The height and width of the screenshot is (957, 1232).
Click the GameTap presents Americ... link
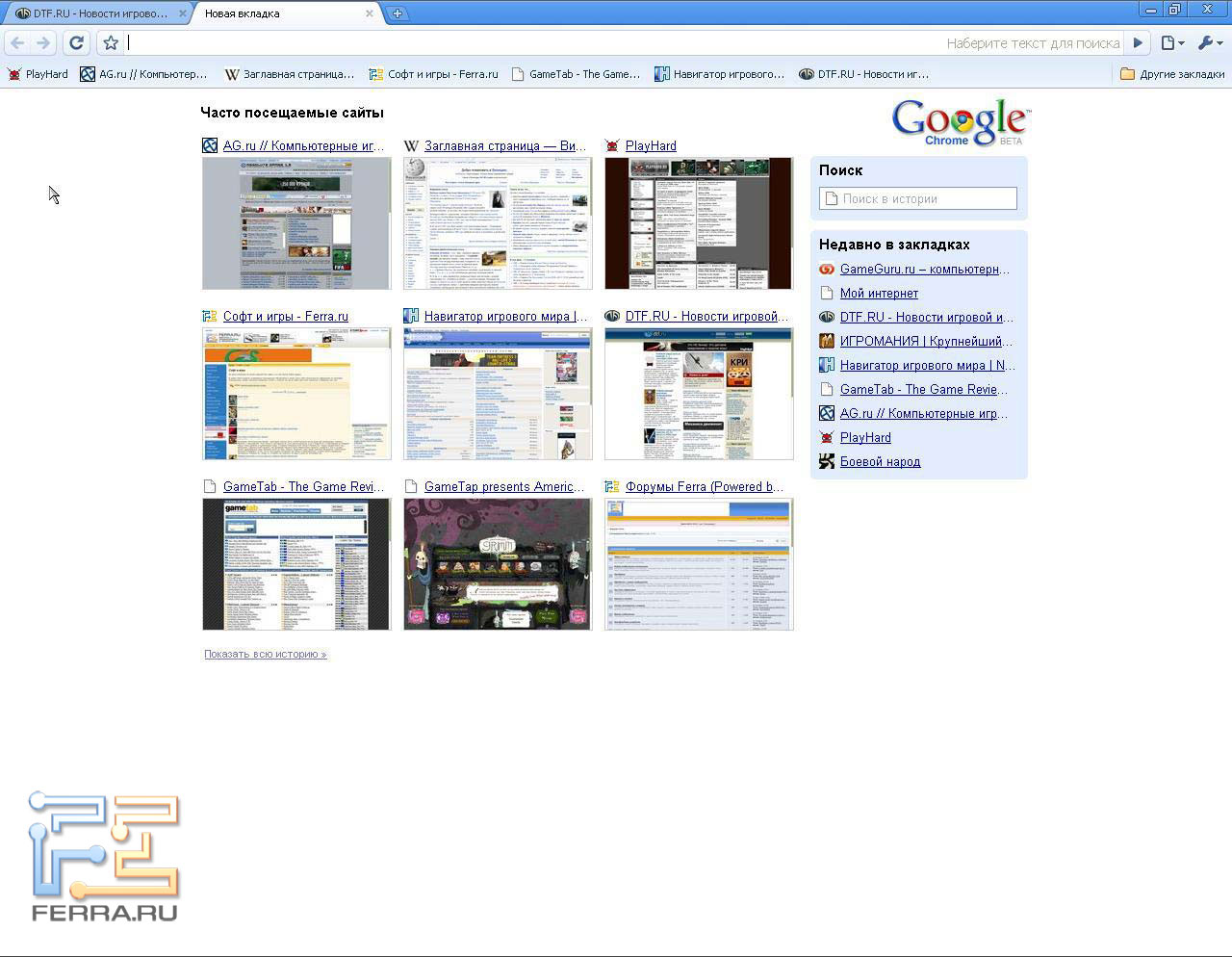(504, 486)
